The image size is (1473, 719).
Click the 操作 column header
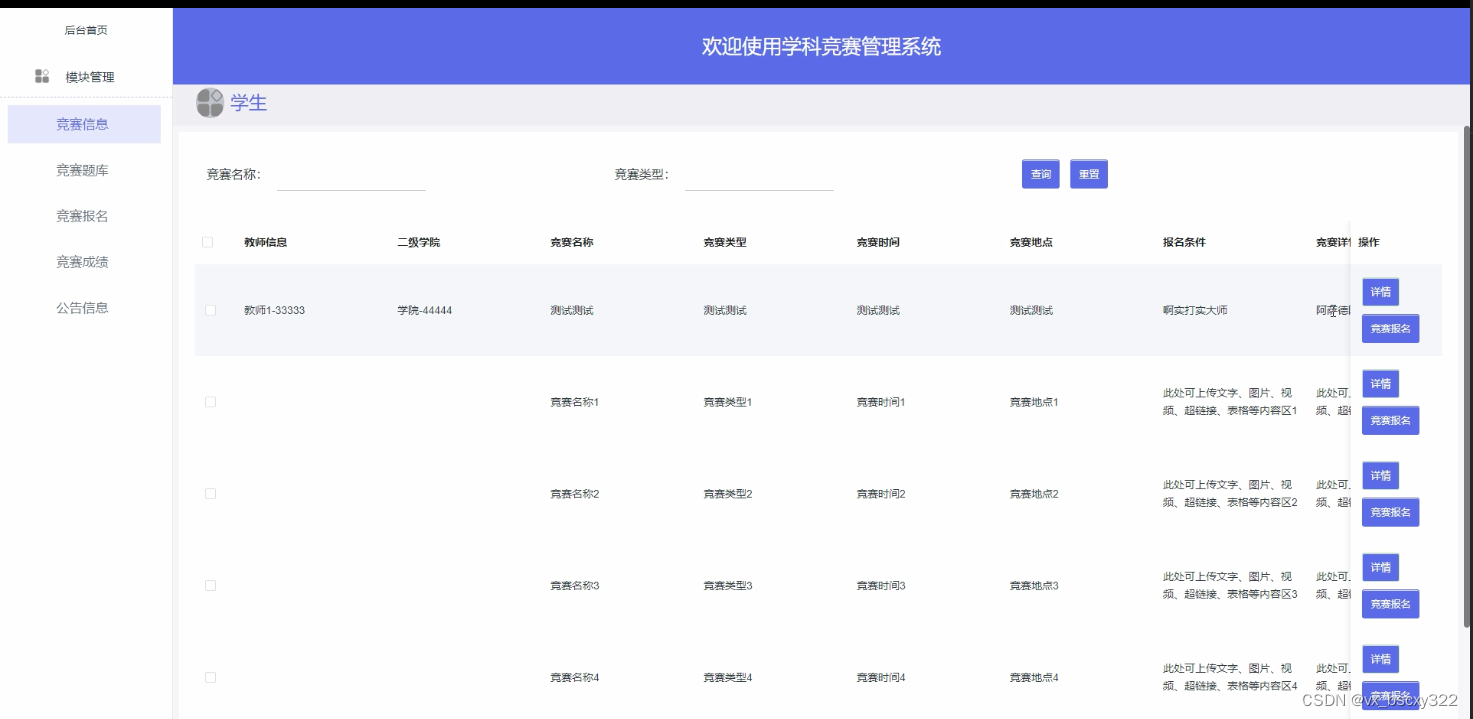pyautogui.click(x=1369, y=242)
